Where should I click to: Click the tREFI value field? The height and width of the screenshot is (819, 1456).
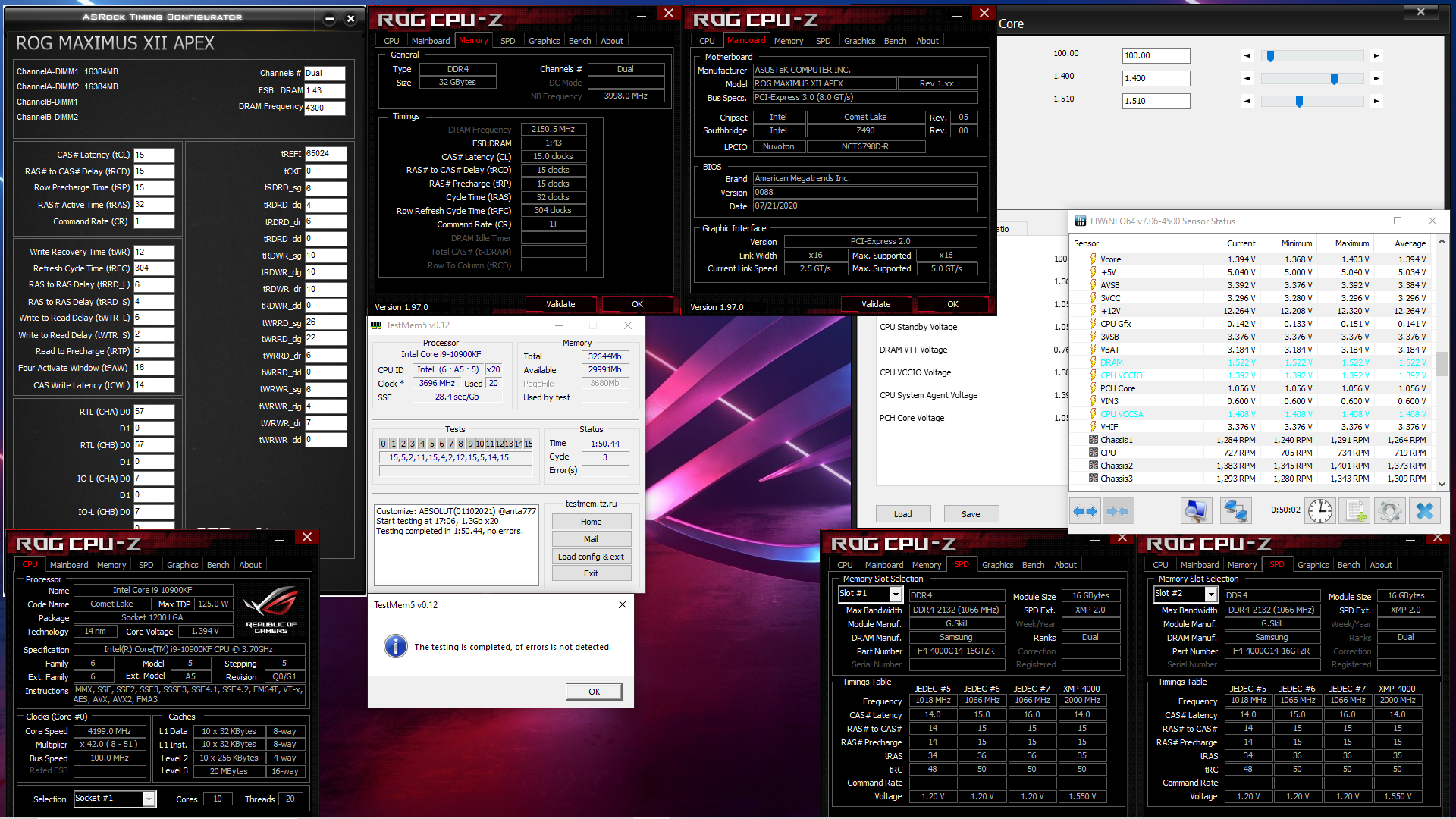tap(325, 154)
